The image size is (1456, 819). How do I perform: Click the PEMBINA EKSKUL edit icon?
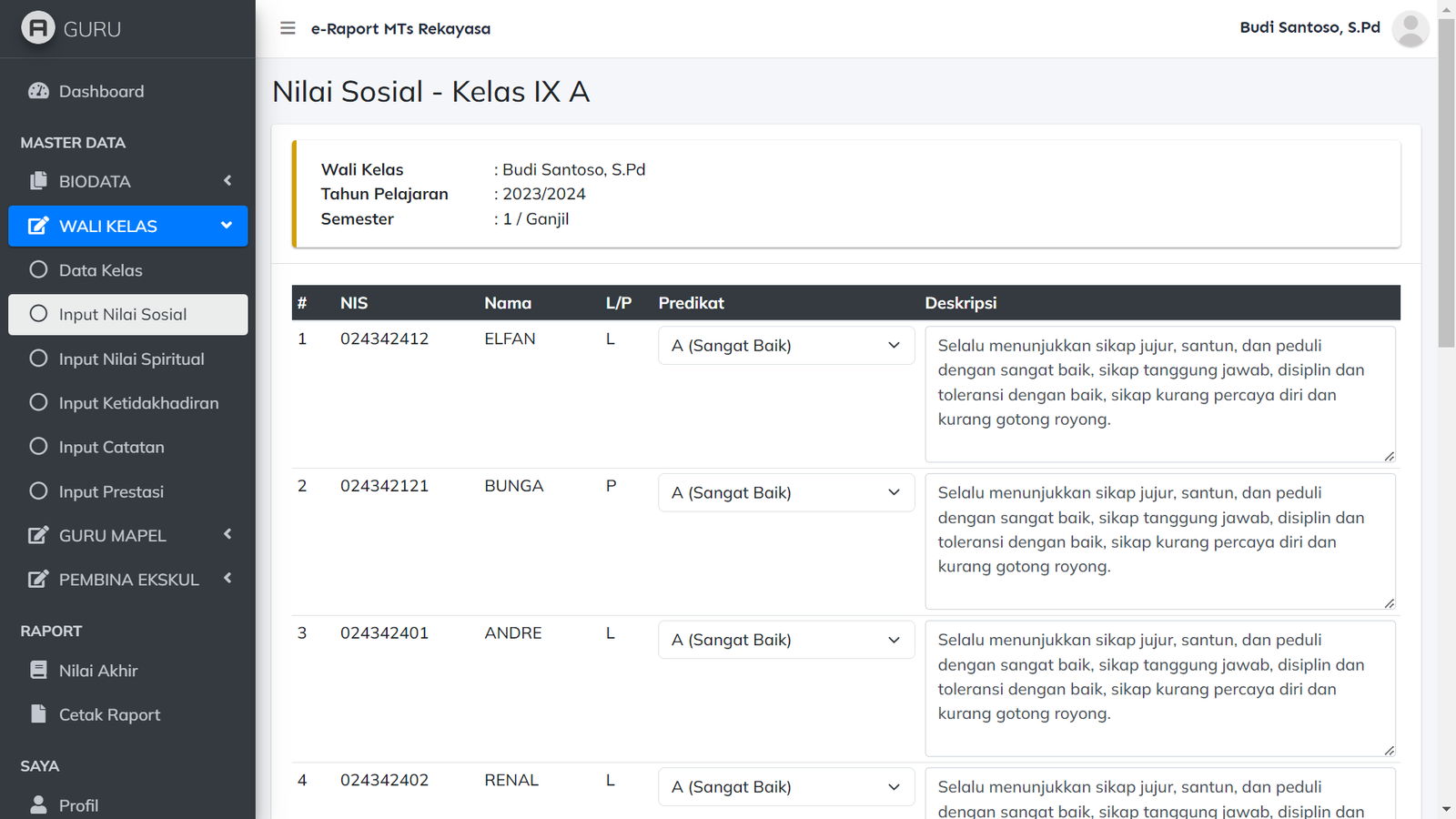point(38,580)
